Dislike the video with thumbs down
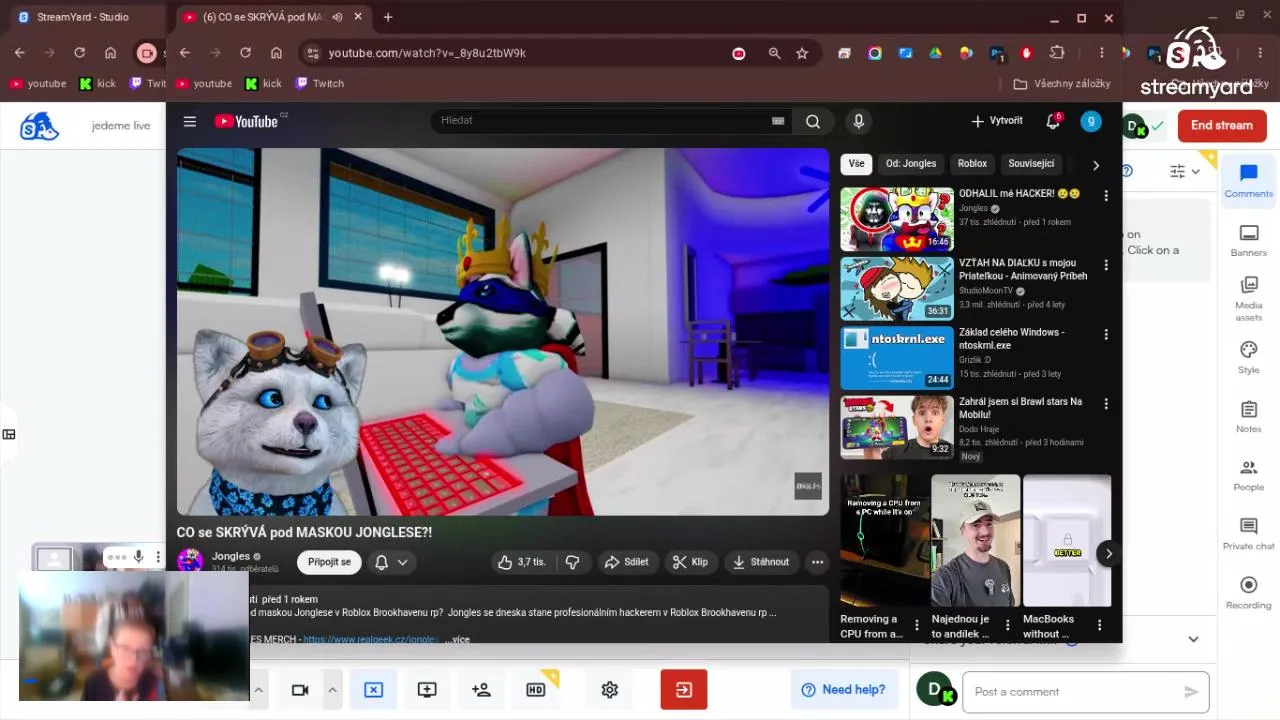This screenshot has width=1280, height=720. [x=572, y=562]
